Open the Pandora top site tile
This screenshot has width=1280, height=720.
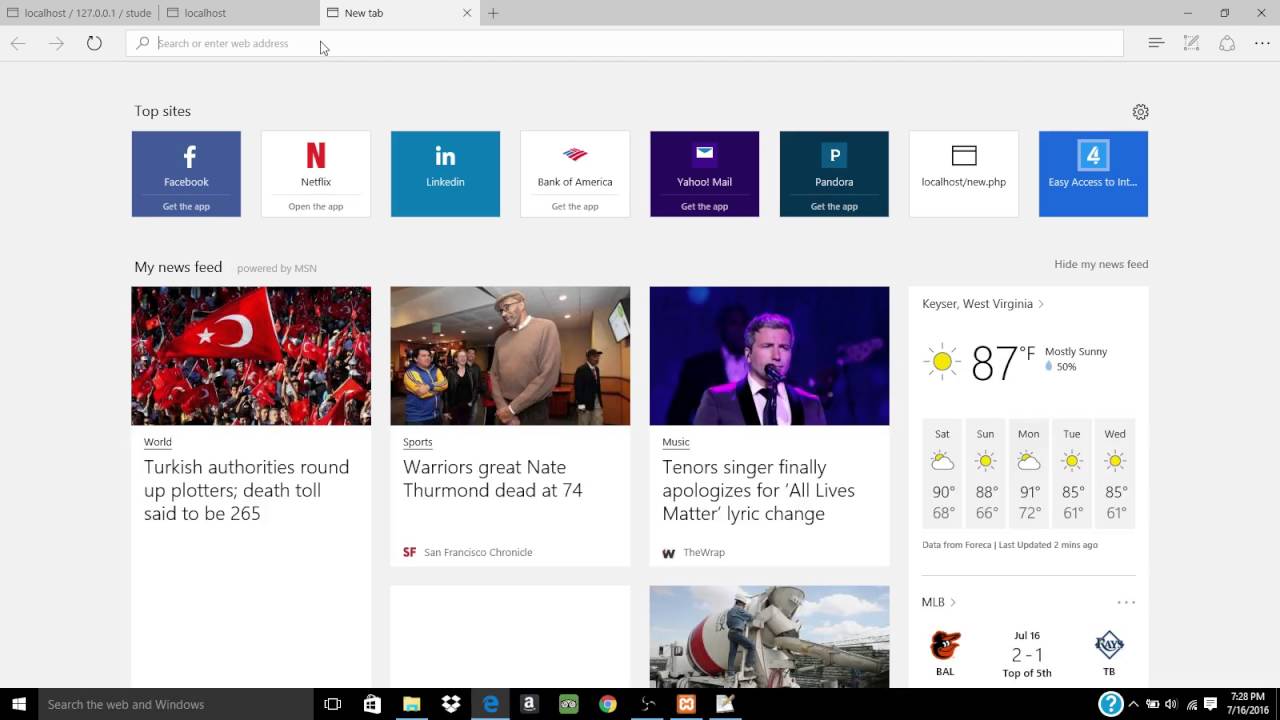834,174
